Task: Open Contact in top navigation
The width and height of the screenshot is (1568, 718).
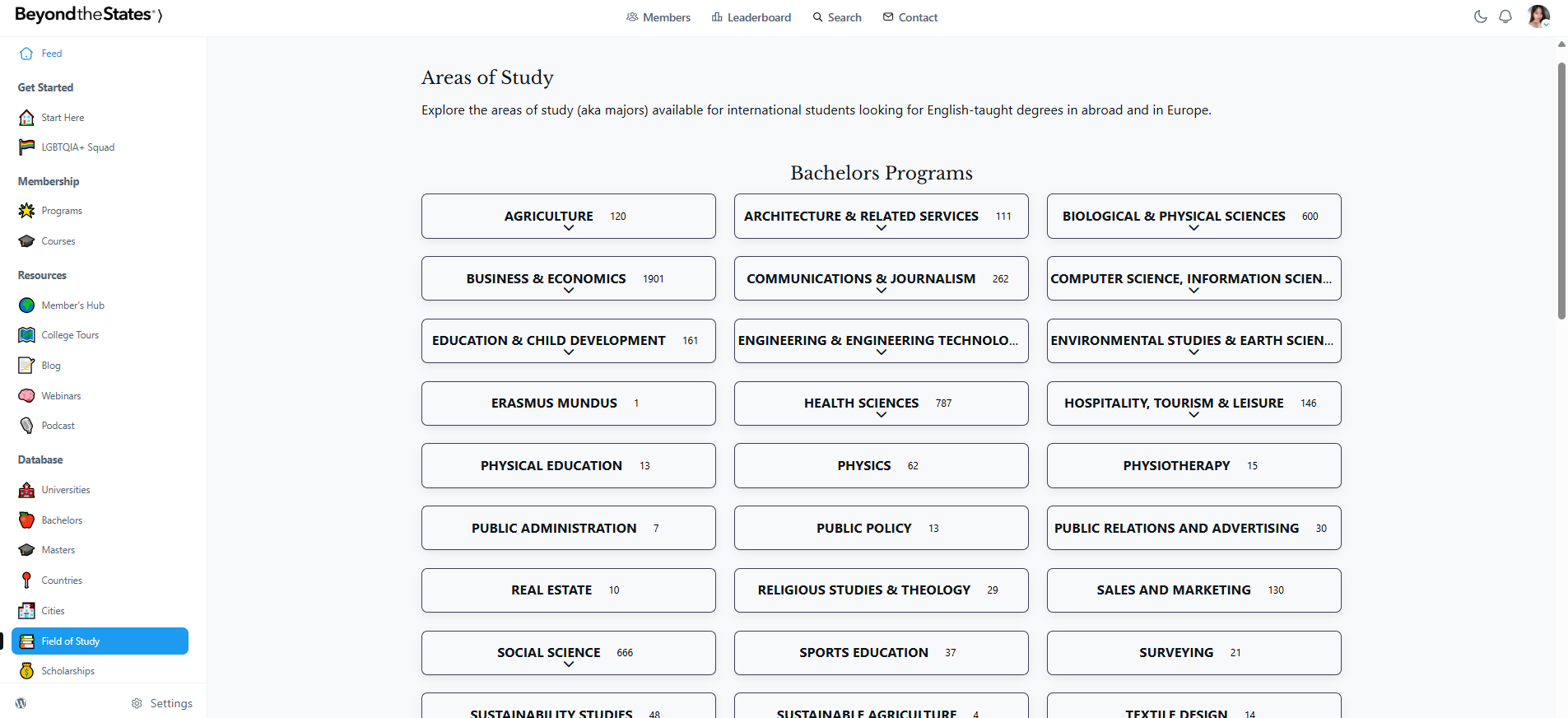Action: coord(910,17)
